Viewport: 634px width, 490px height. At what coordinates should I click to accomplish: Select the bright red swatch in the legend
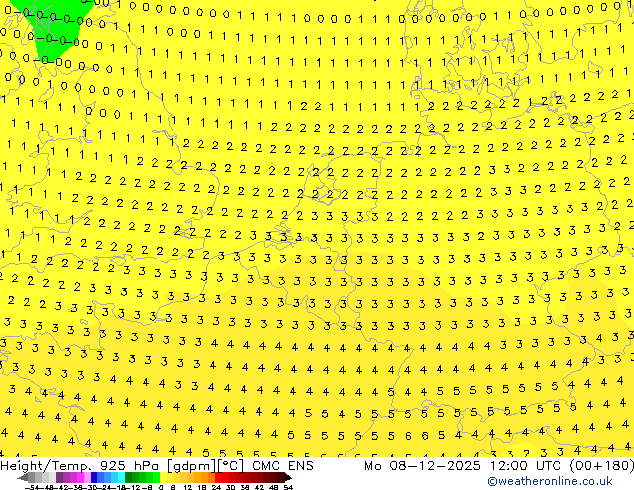pyautogui.click(x=218, y=478)
